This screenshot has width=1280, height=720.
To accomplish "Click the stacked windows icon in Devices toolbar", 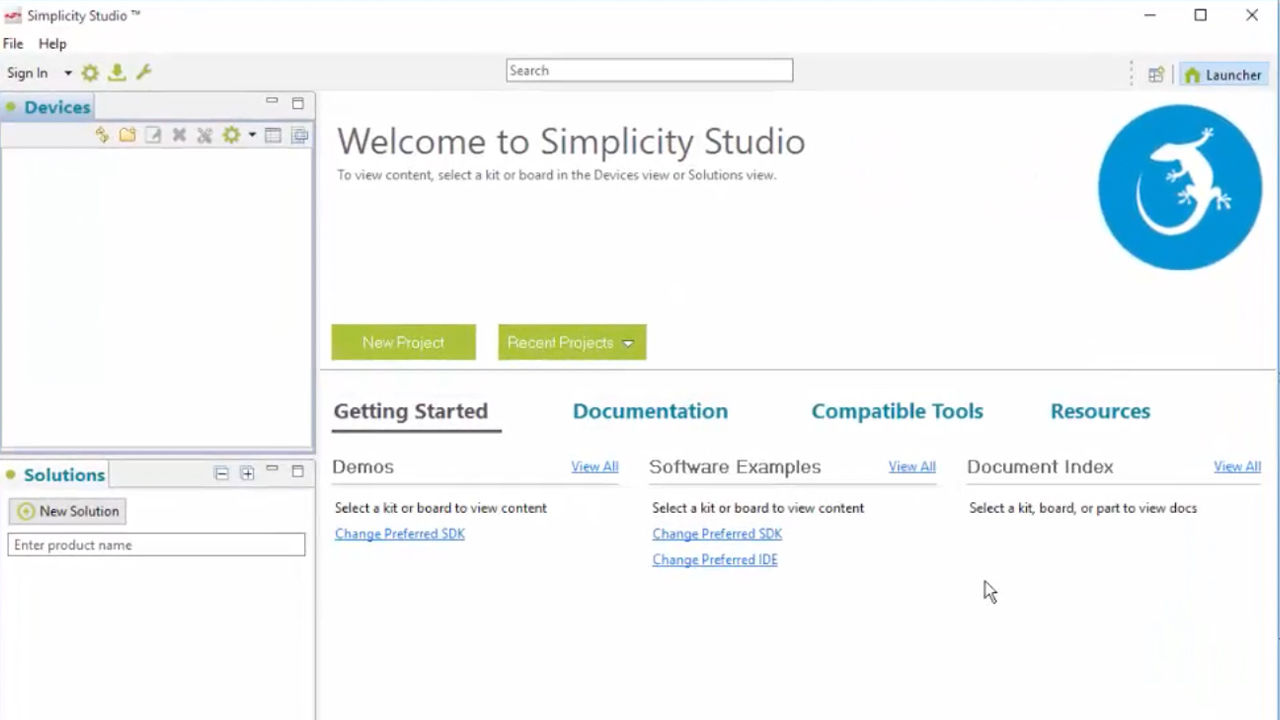I will (299, 135).
